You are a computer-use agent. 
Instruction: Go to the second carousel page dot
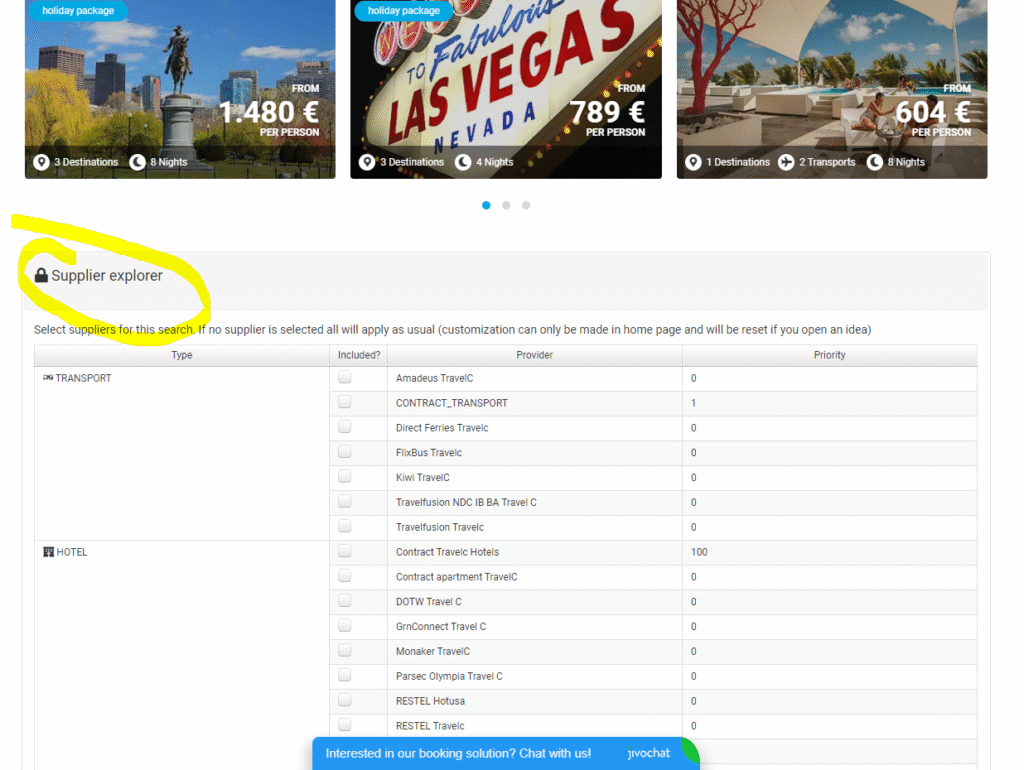506,205
